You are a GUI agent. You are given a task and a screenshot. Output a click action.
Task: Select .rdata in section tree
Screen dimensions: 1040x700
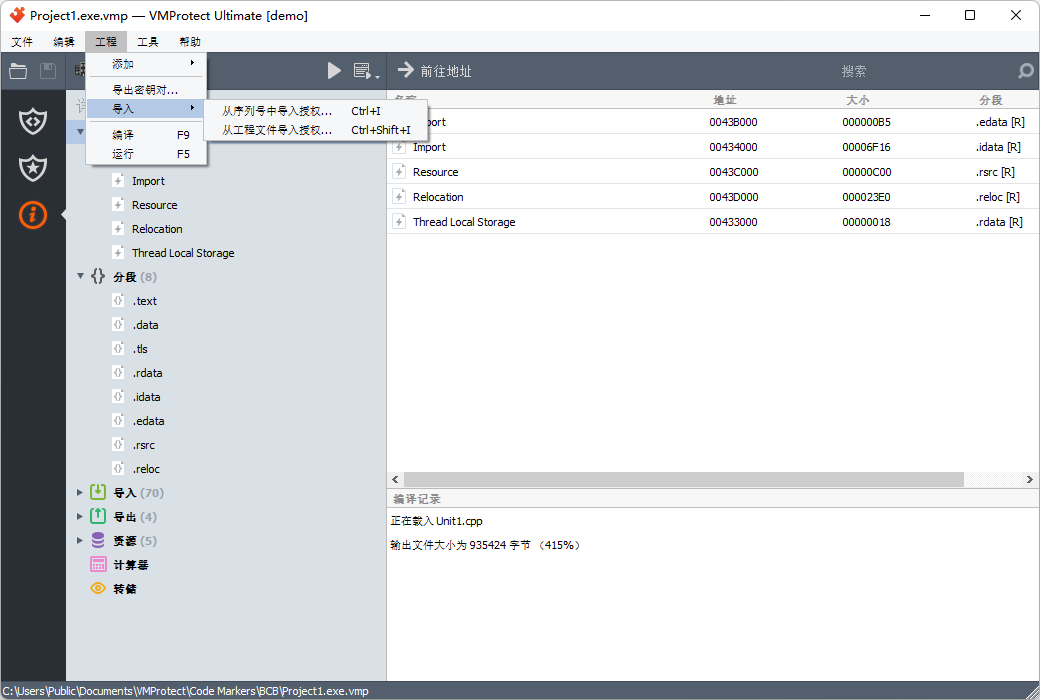point(147,373)
